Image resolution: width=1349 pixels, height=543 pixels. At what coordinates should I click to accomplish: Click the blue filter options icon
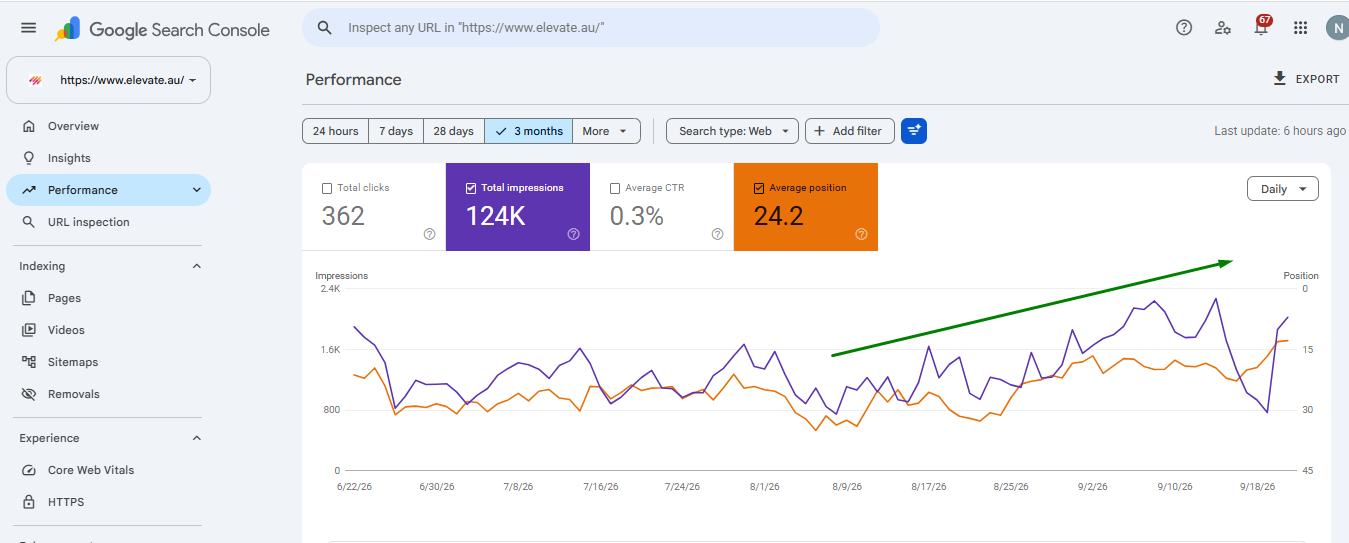(914, 131)
